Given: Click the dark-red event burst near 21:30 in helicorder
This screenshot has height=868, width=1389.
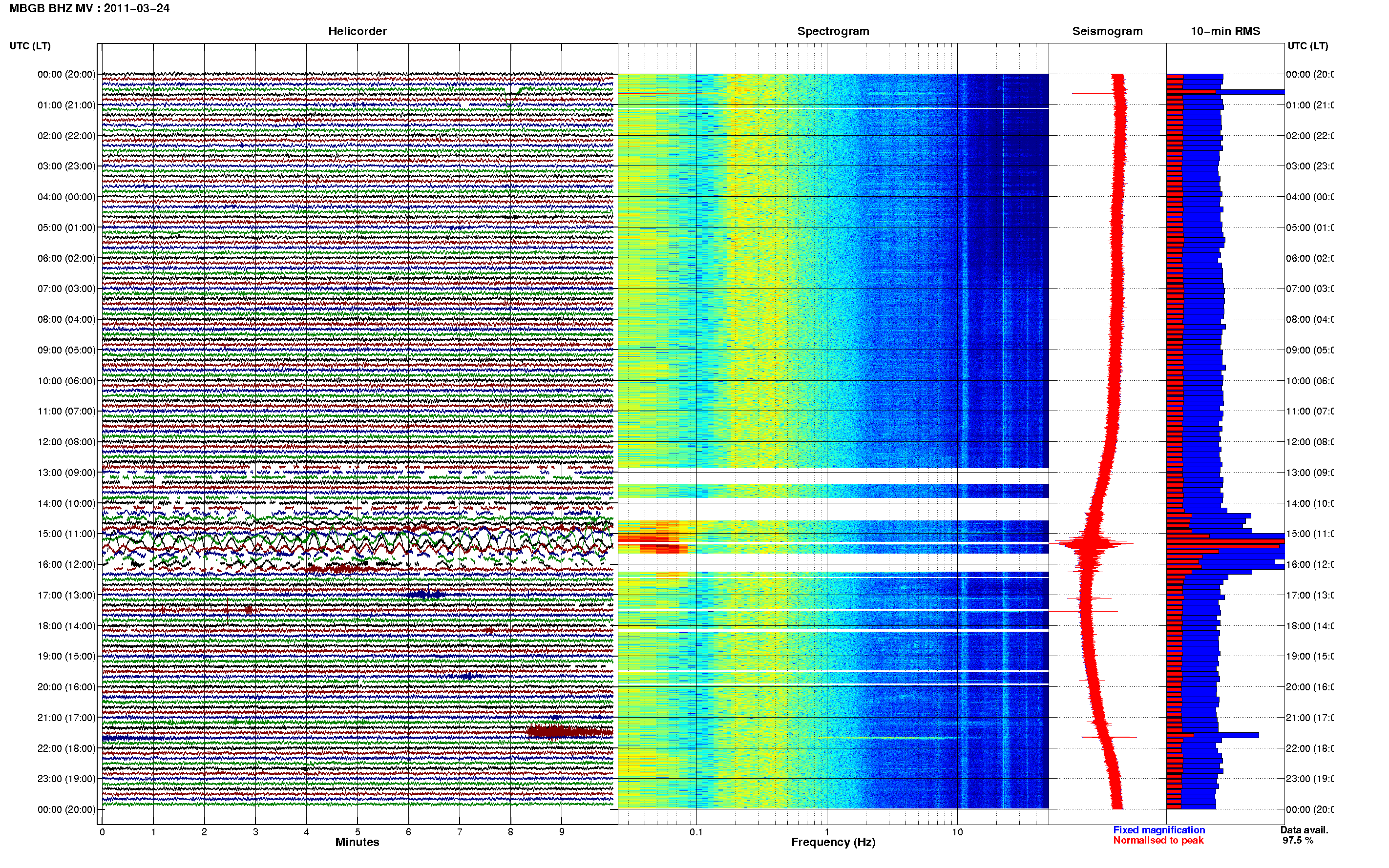Looking at the screenshot, I should pos(569,731).
